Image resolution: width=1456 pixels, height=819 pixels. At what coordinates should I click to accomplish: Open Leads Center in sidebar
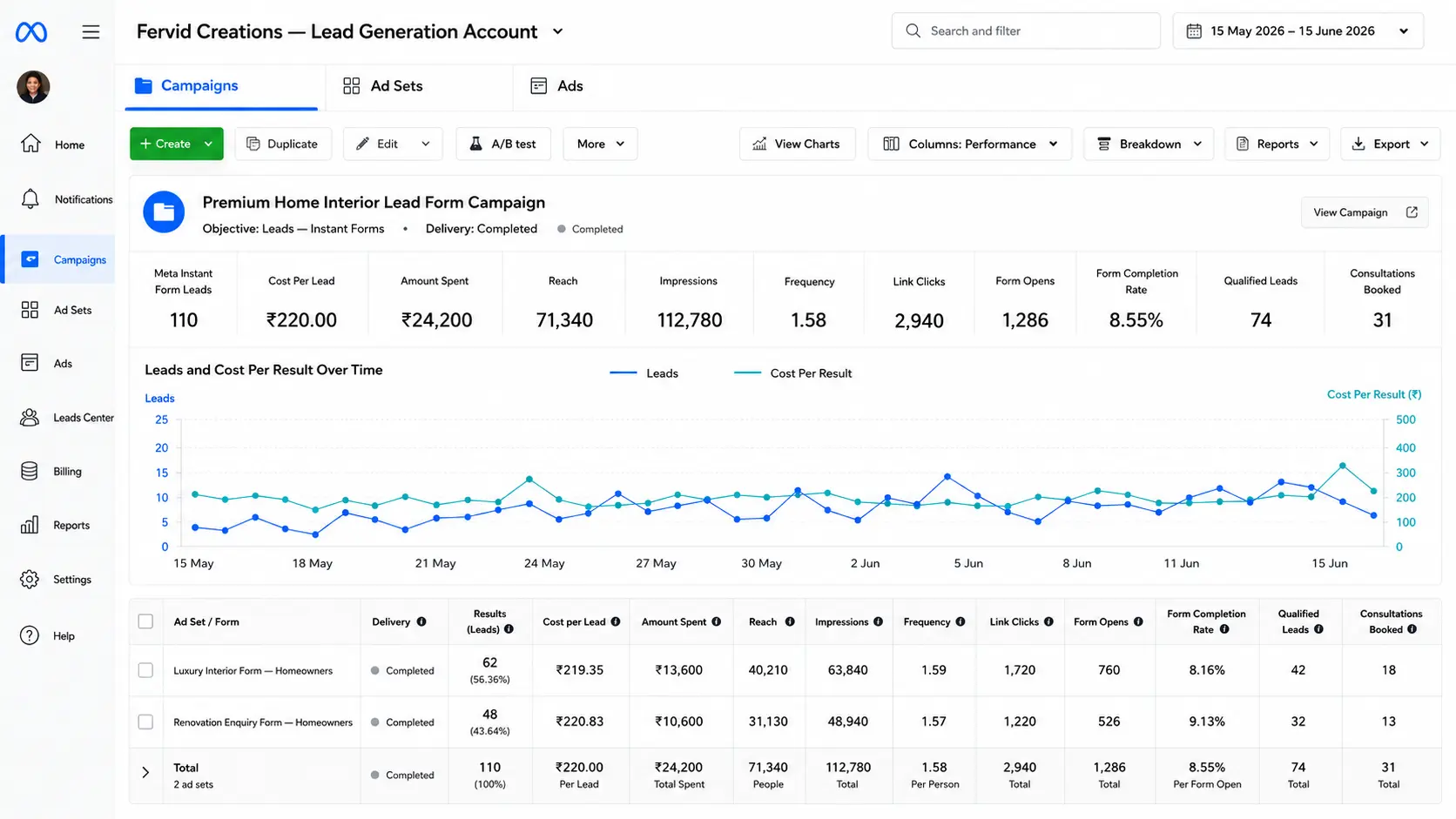tap(67, 418)
